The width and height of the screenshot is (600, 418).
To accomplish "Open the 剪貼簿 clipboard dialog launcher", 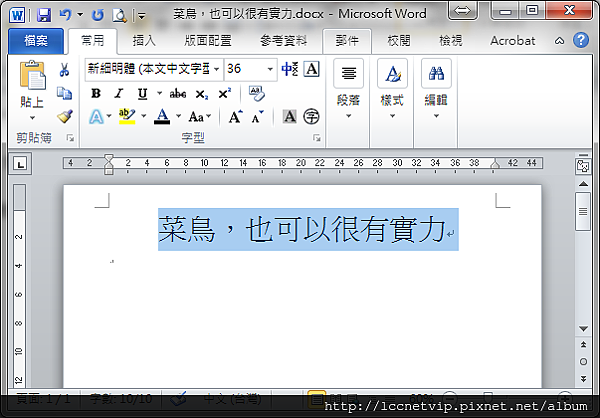I will 70,138.
